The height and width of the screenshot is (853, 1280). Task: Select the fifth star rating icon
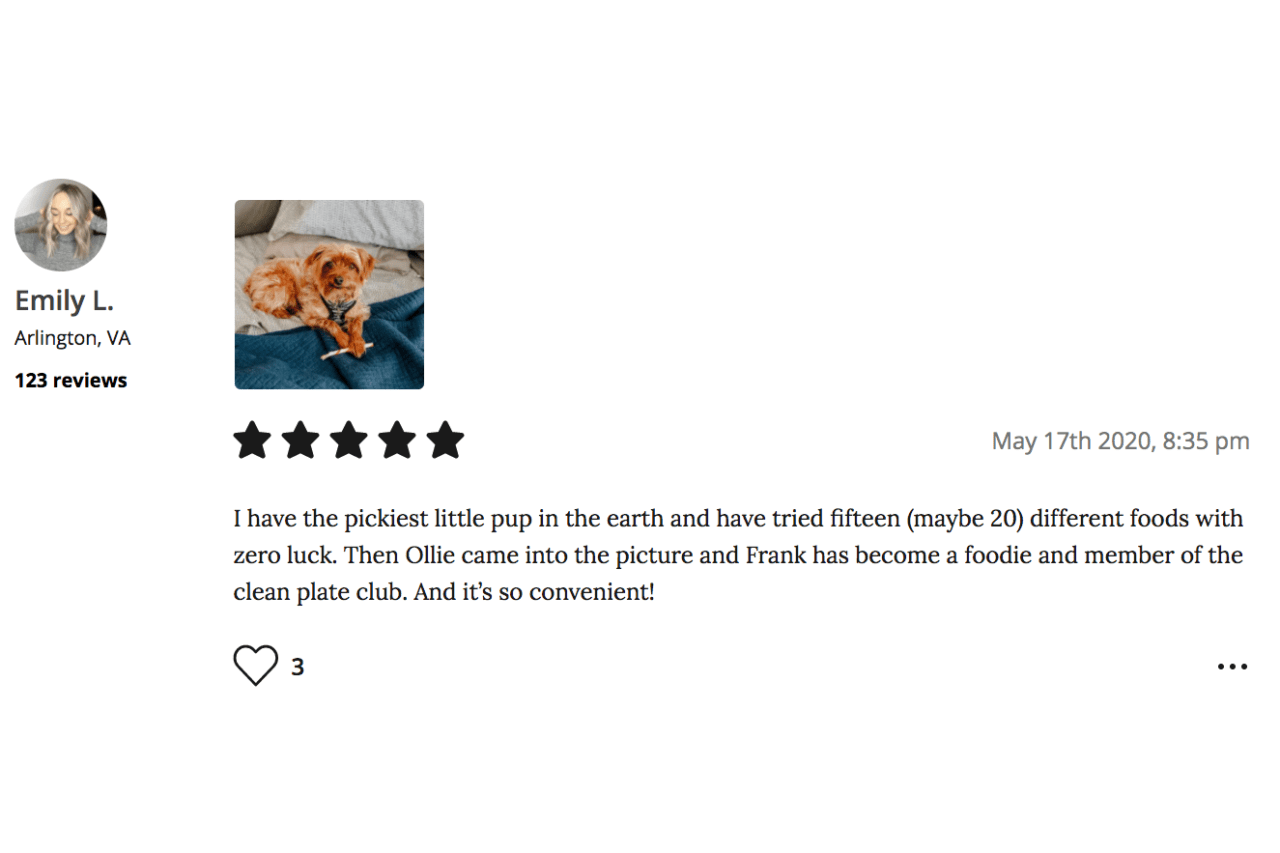coord(447,439)
